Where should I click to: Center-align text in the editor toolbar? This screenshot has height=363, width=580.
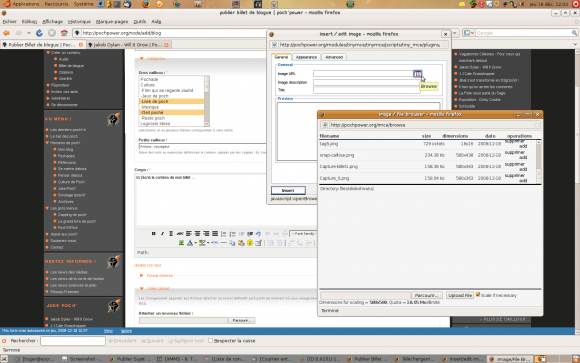click(198, 233)
